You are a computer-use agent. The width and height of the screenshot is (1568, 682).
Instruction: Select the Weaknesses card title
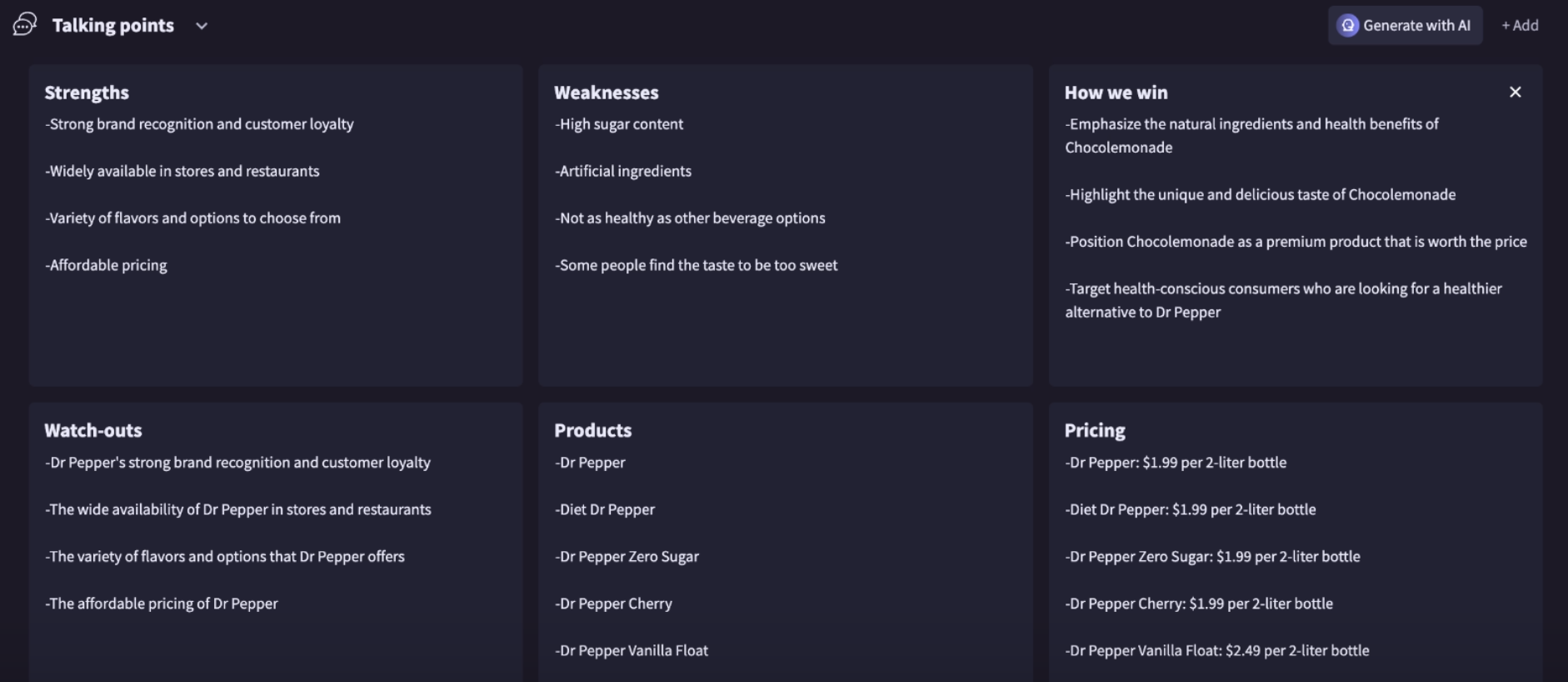(x=606, y=93)
